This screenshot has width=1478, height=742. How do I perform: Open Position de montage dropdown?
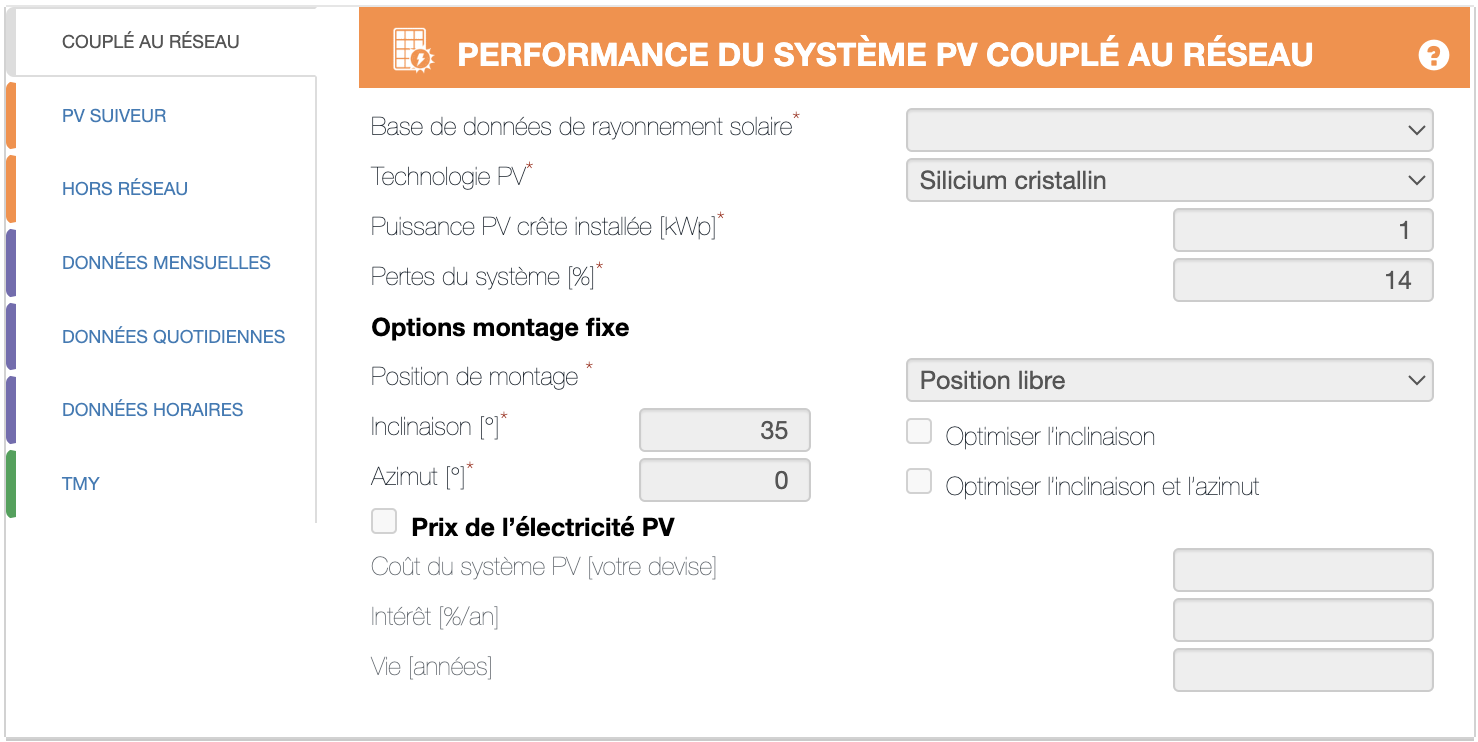pyautogui.click(x=1169, y=381)
